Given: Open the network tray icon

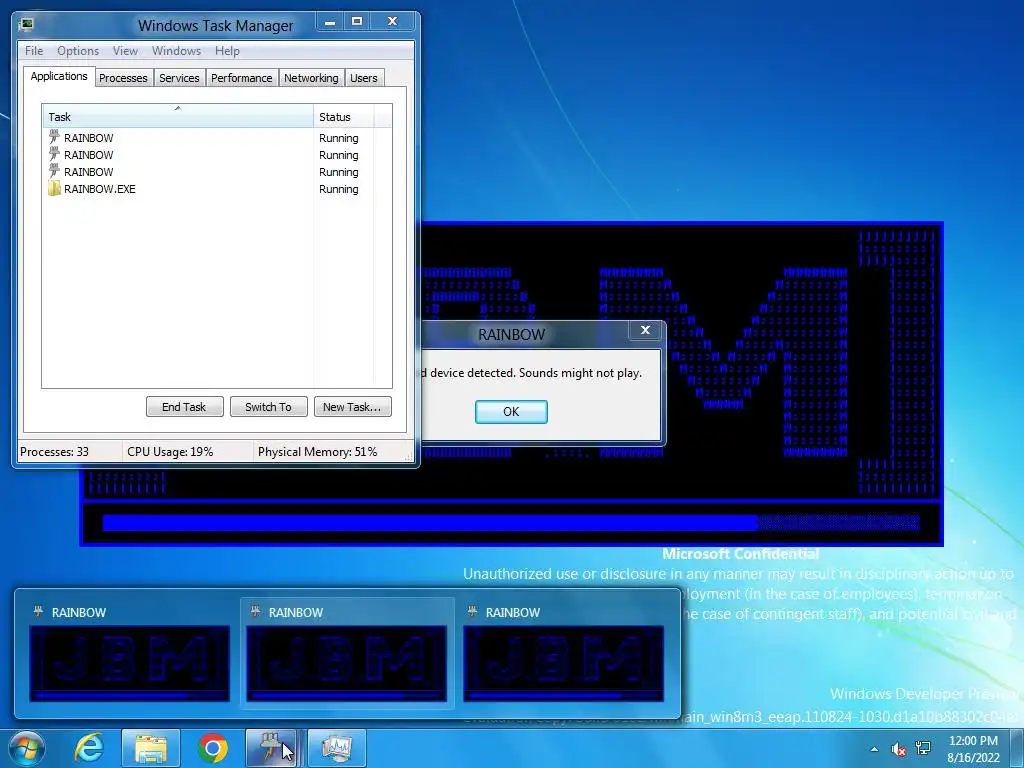Looking at the screenshot, I should [x=923, y=748].
